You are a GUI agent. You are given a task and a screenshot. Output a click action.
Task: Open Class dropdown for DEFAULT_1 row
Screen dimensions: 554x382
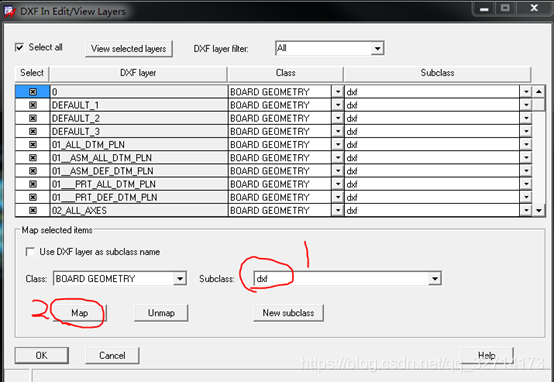click(338, 105)
